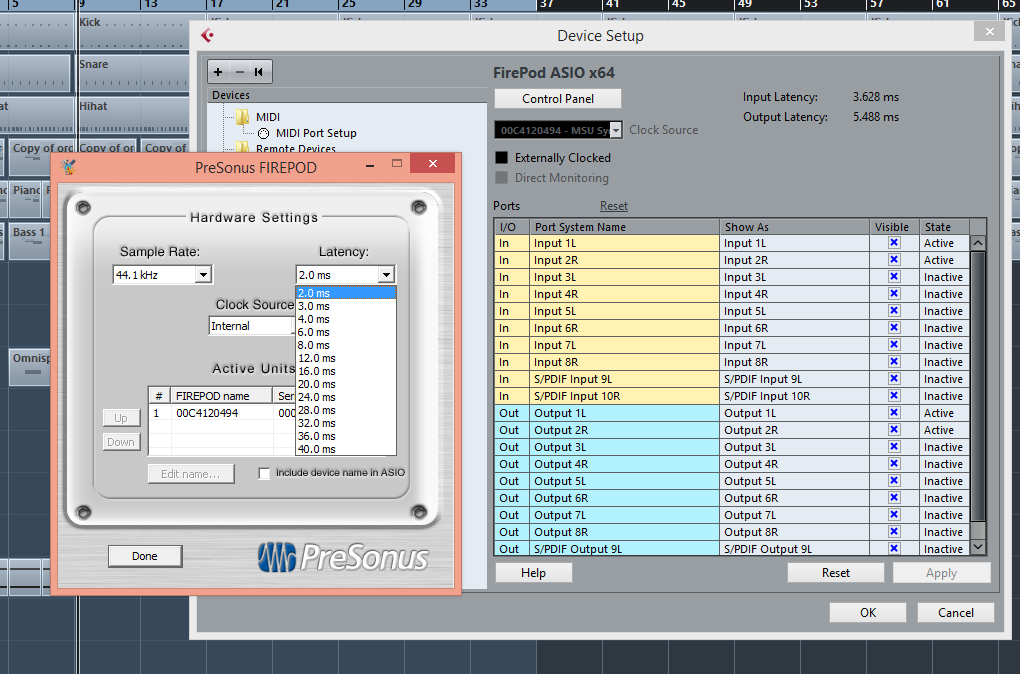This screenshot has width=1020, height=674.
Task: Click the collapse device list arrow icon
Action: tap(259, 72)
